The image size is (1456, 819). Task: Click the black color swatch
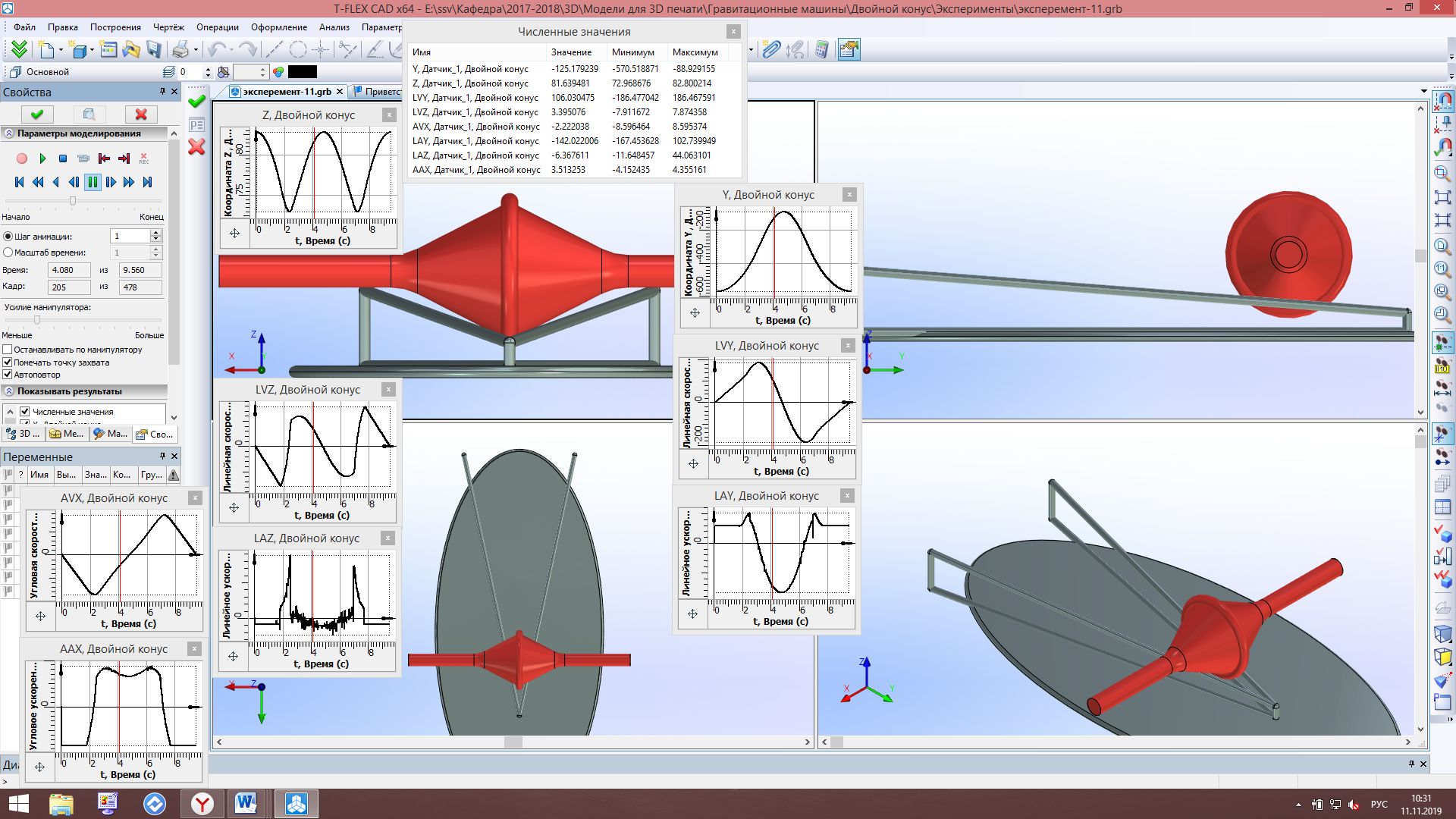pyautogui.click(x=302, y=72)
